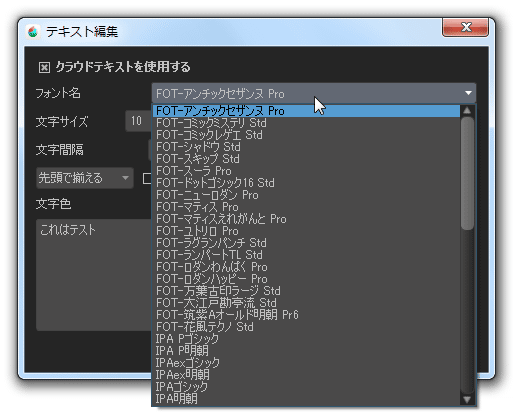Pick FOT-ドットゴシック16 Std font
The height and width of the screenshot is (418, 517).
[306, 183]
